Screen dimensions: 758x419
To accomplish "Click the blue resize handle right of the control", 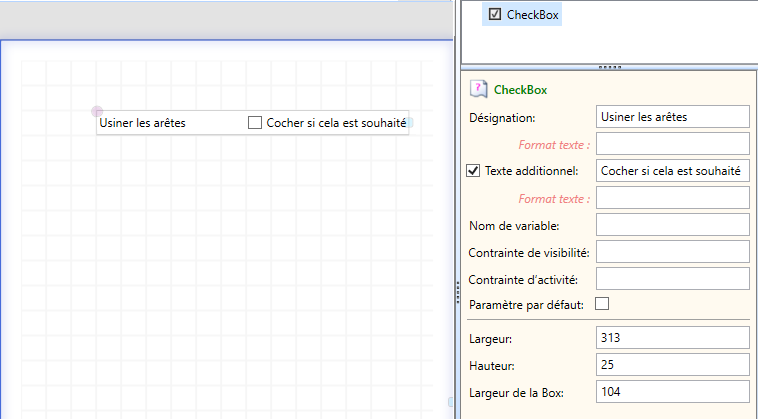I will pyautogui.click(x=409, y=123).
